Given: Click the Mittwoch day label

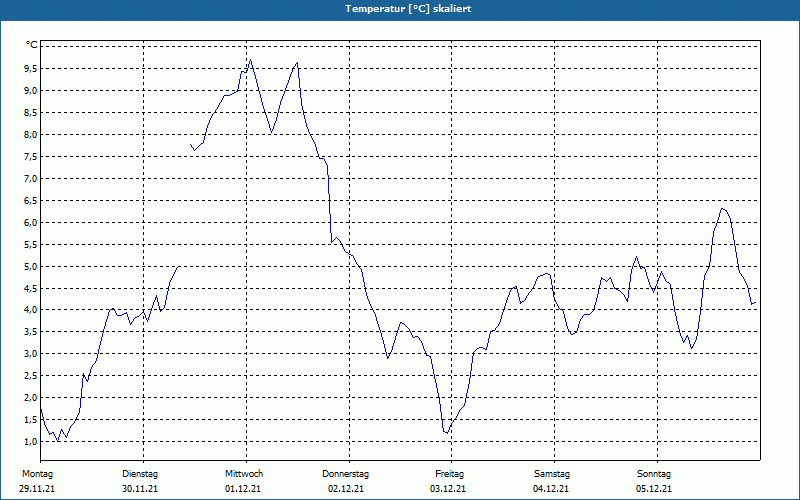Looking at the screenshot, I should [x=244, y=474].
